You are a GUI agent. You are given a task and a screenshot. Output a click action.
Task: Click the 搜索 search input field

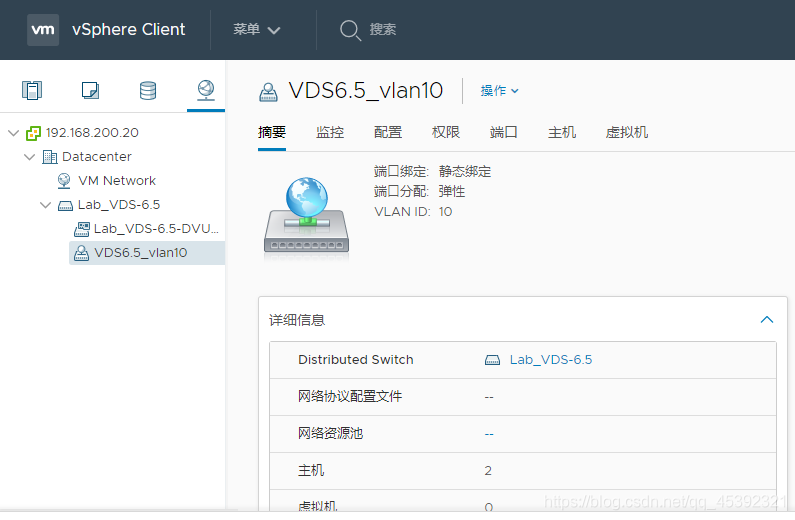[x=383, y=29]
